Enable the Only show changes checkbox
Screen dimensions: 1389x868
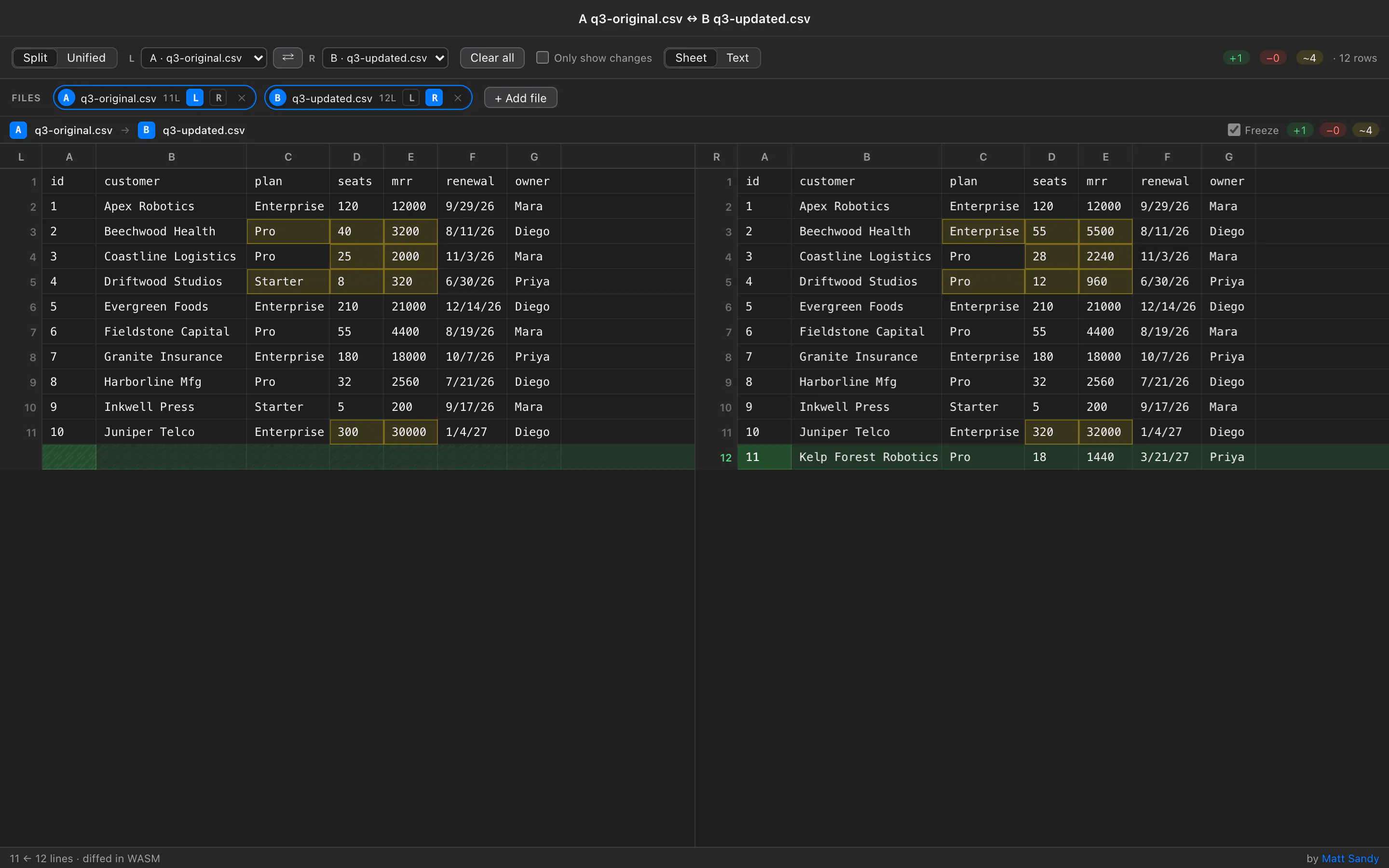coord(542,57)
